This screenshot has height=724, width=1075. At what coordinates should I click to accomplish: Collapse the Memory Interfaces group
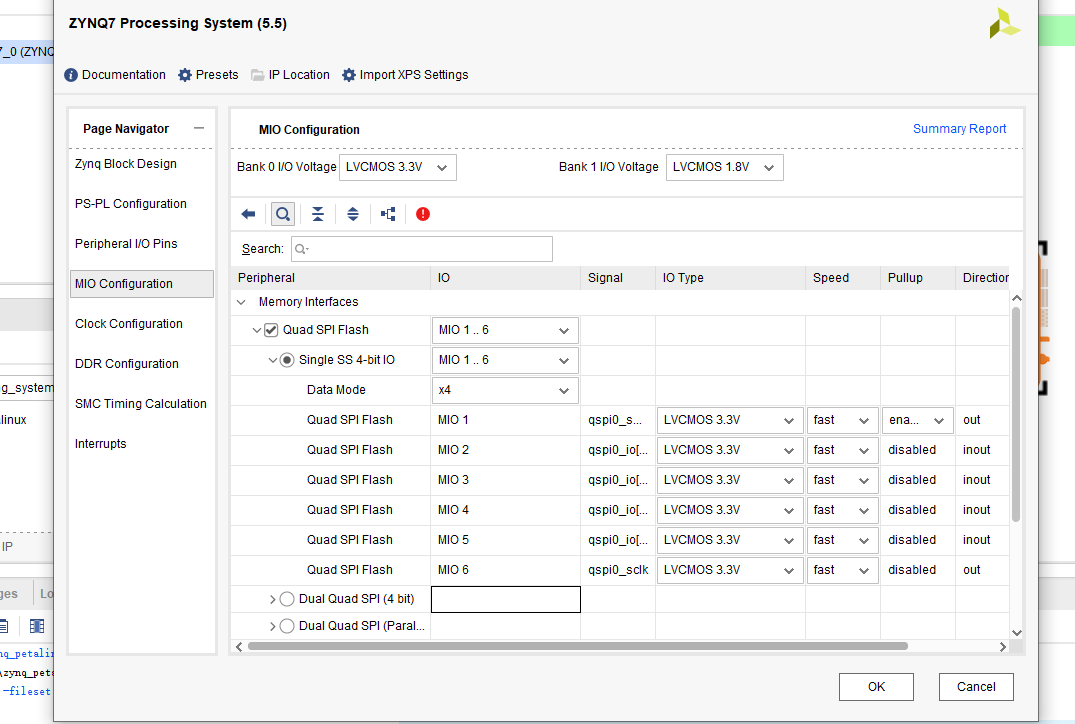pos(241,302)
